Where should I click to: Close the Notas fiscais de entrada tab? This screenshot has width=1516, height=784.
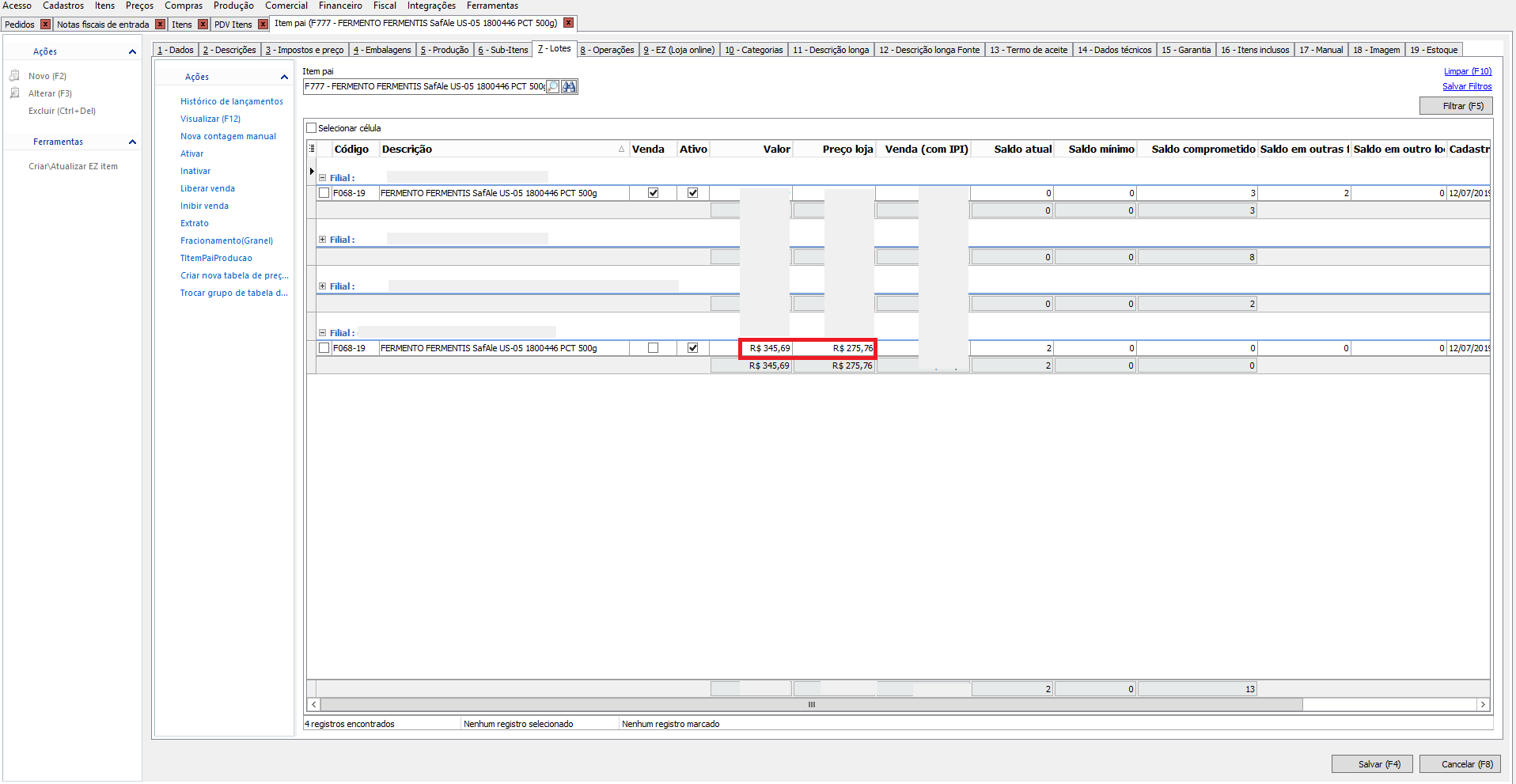click(x=160, y=25)
